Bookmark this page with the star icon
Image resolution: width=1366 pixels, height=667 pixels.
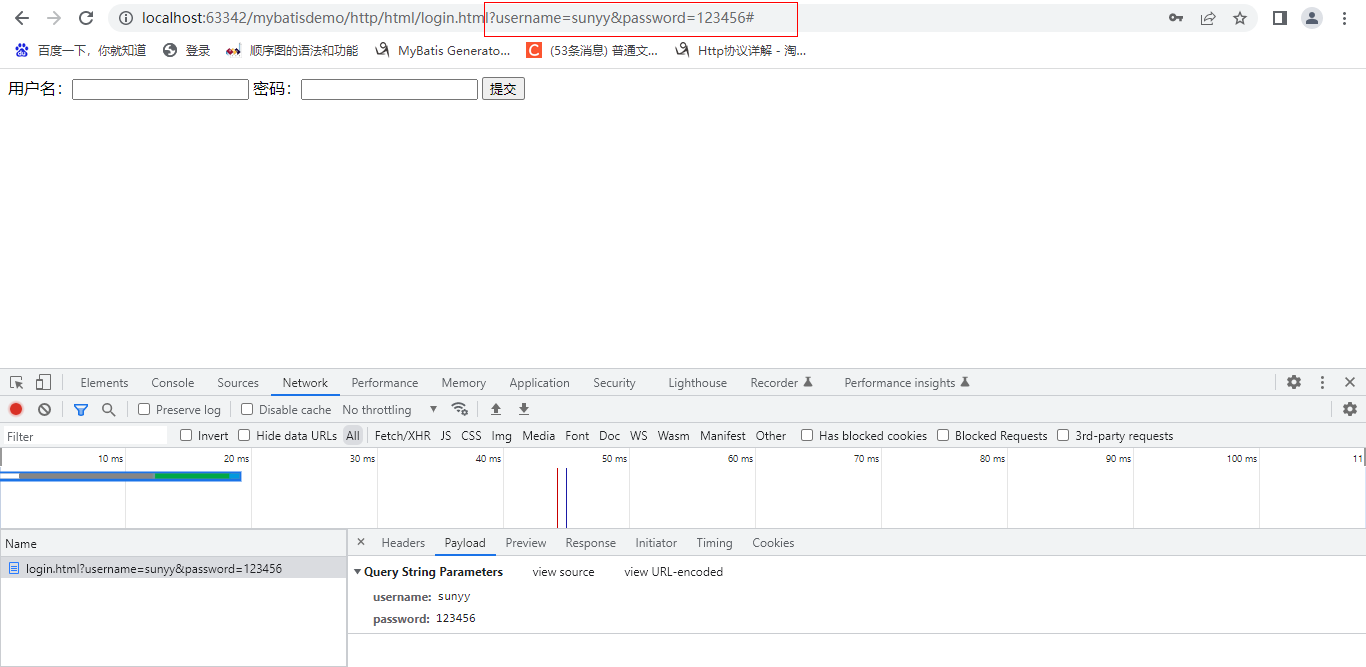click(1240, 18)
